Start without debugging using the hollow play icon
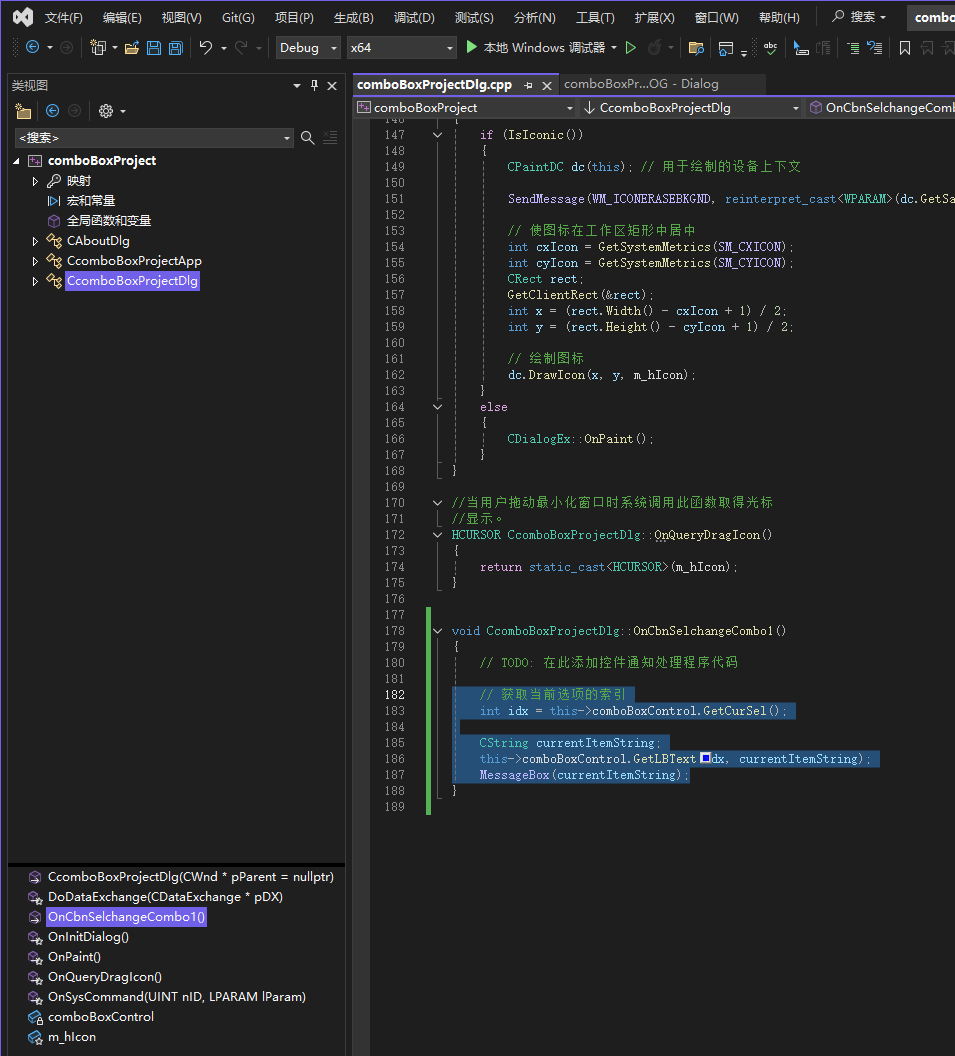This screenshot has height=1056, width=955. 630,48
